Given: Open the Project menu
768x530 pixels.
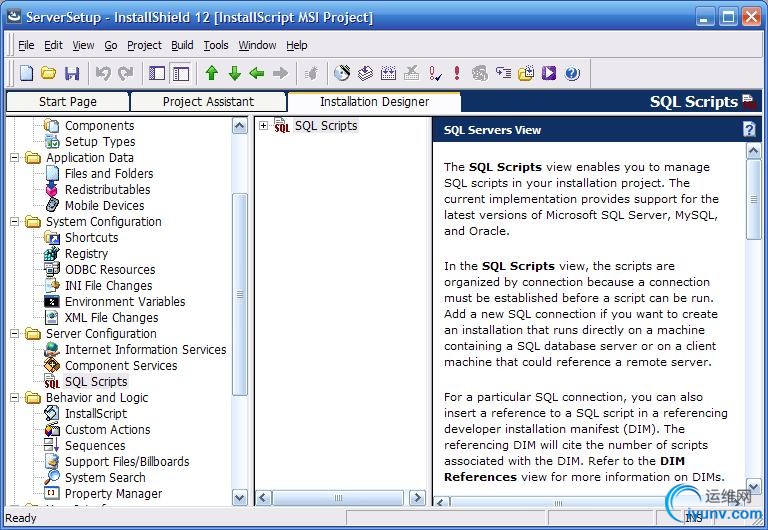Looking at the screenshot, I should (x=144, y=46).
